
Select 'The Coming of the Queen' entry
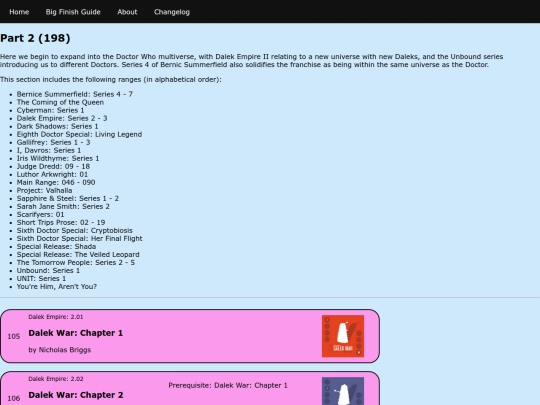tap(60, 102)
